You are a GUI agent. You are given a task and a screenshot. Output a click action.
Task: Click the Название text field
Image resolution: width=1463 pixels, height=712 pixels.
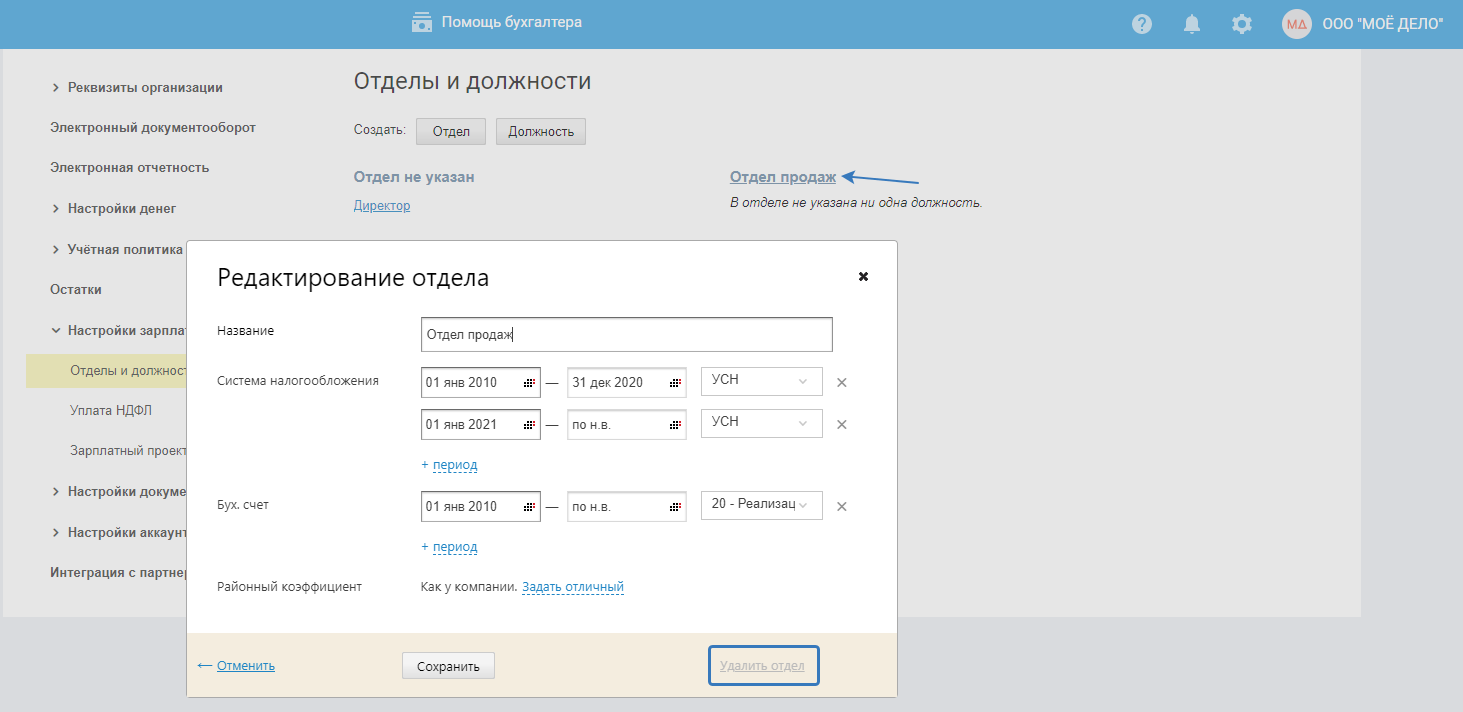(x=627, y=335)
